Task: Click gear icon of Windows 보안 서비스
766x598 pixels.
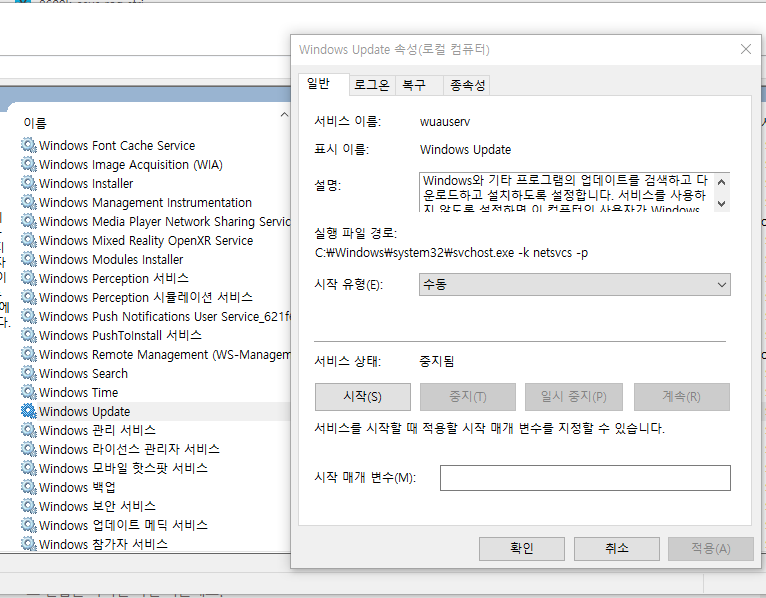Action: click(x=28, y=506)
